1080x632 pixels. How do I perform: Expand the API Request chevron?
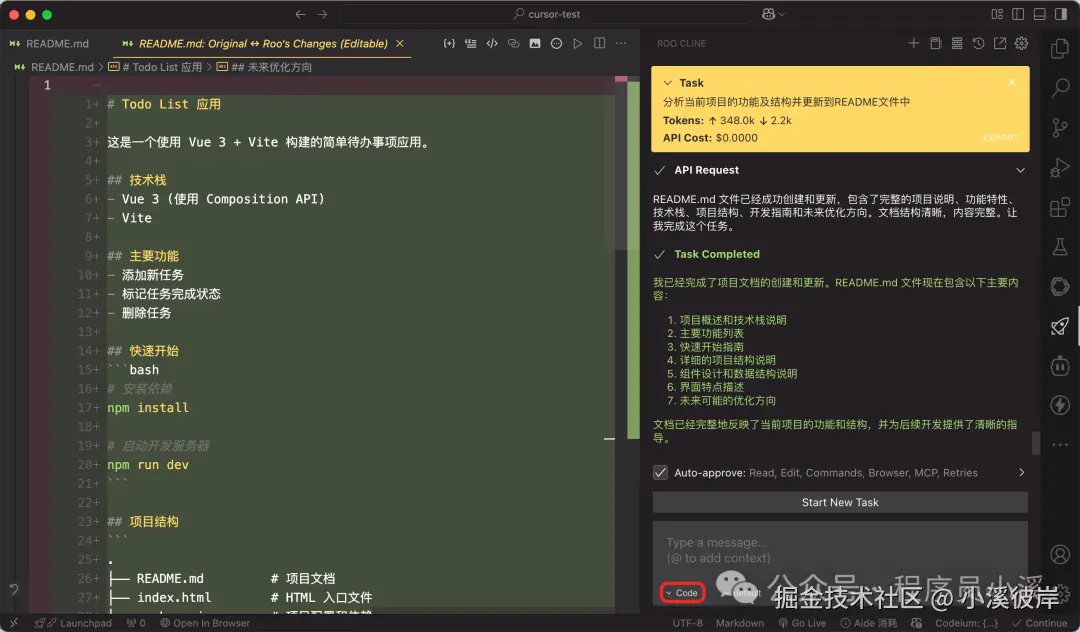(1020, 170)
